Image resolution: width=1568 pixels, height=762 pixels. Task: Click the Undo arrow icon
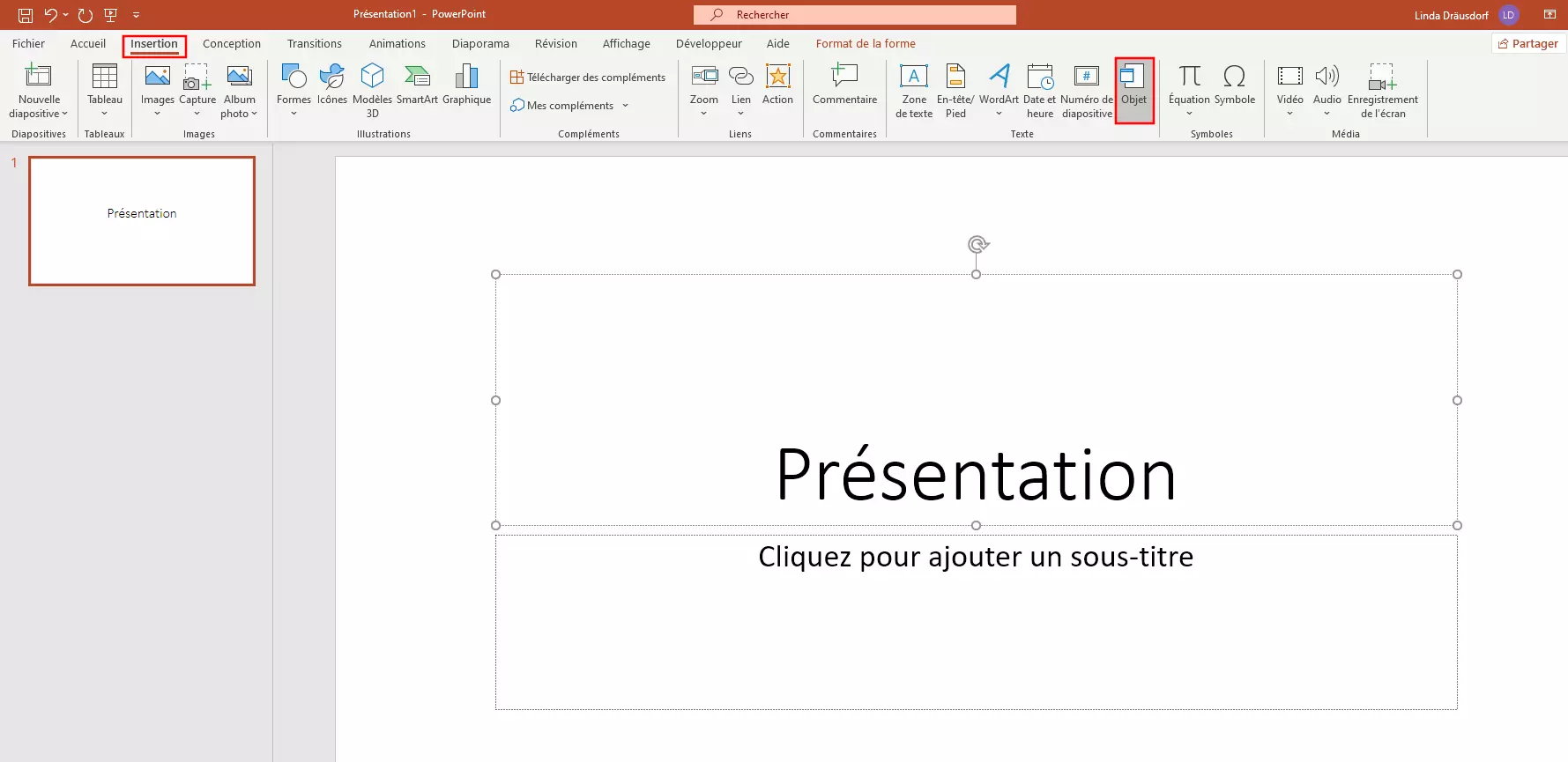[x=51, y=15]
